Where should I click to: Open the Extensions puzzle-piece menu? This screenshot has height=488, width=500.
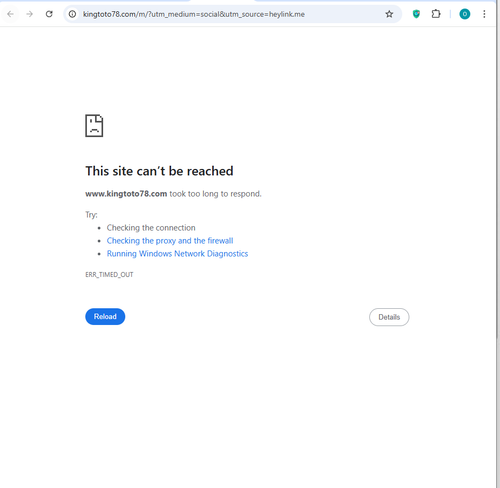(x=436, y=14)
